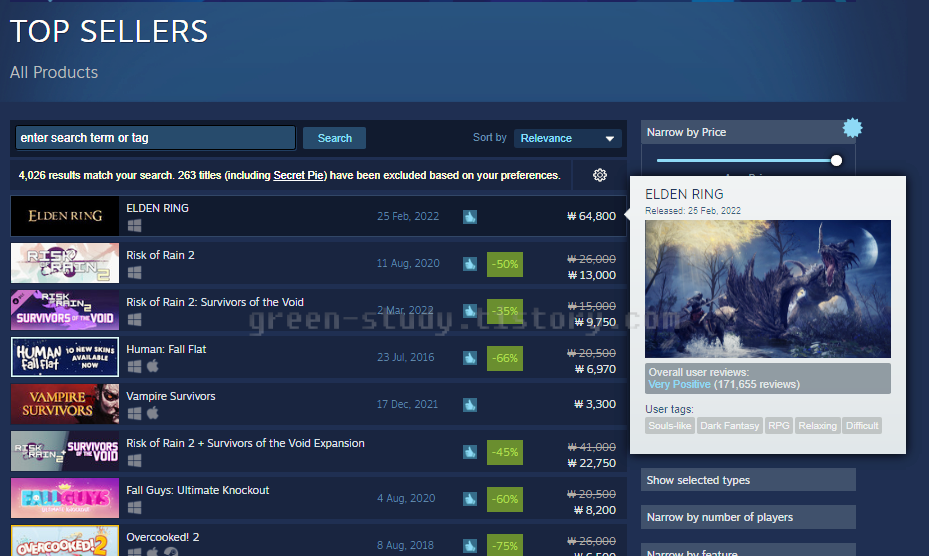Image resolution: width=929 pixels, height=556 pixels.
Task: Click the Windows icon under Human: Fall Flat
Action: (134, 366)
